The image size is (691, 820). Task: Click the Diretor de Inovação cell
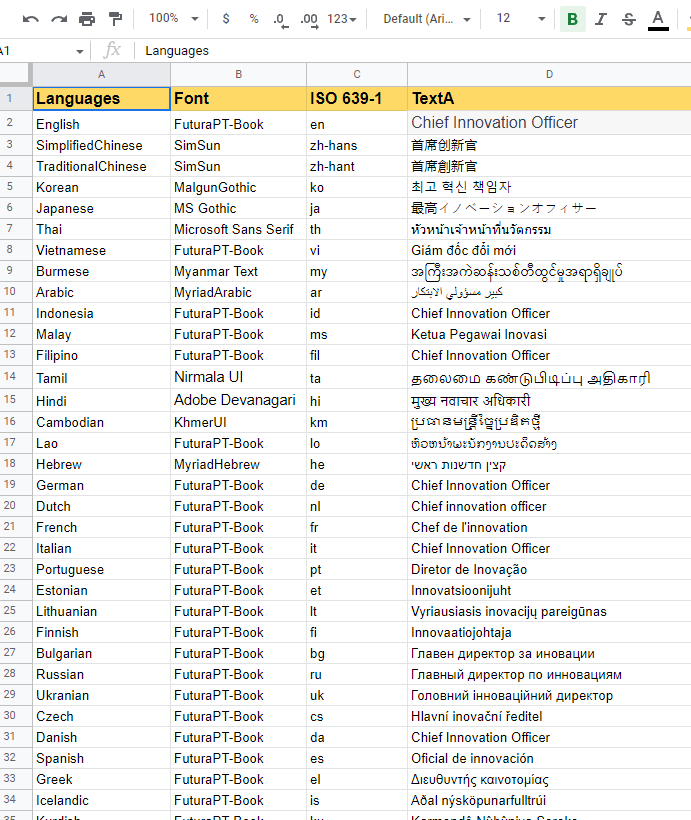tap(549, 569)
